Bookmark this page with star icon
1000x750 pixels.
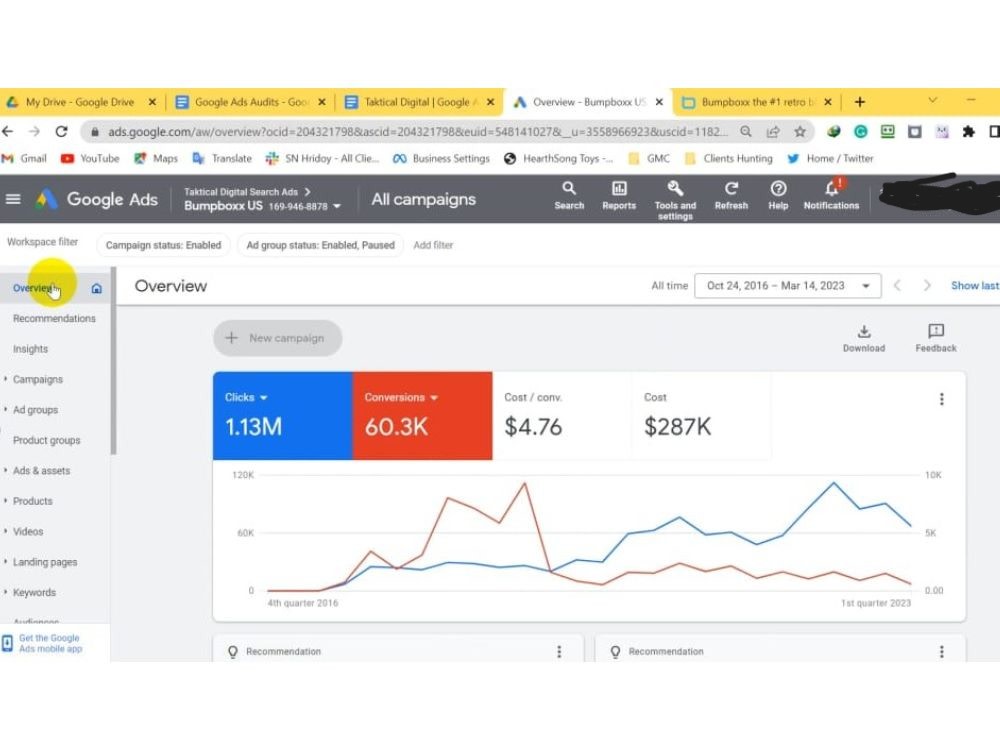[x=799, y=132]
